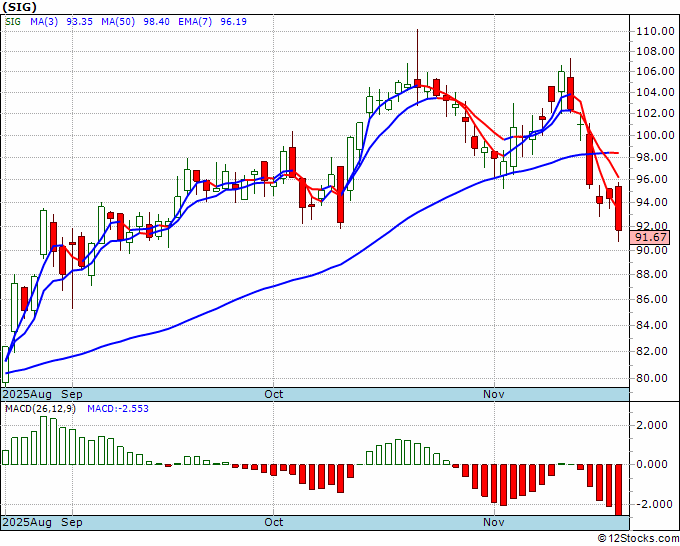Click the 91.67 last price tag
680x546 pixels.
650,237
